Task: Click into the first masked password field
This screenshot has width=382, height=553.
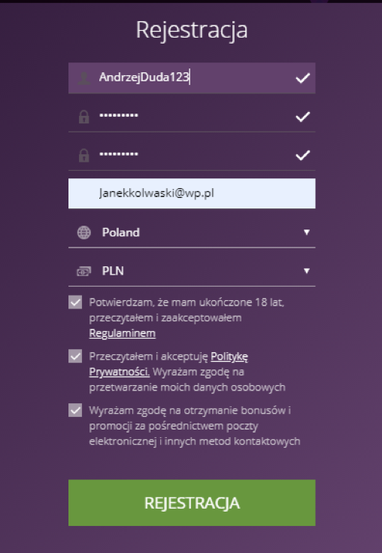Action: 192,116
